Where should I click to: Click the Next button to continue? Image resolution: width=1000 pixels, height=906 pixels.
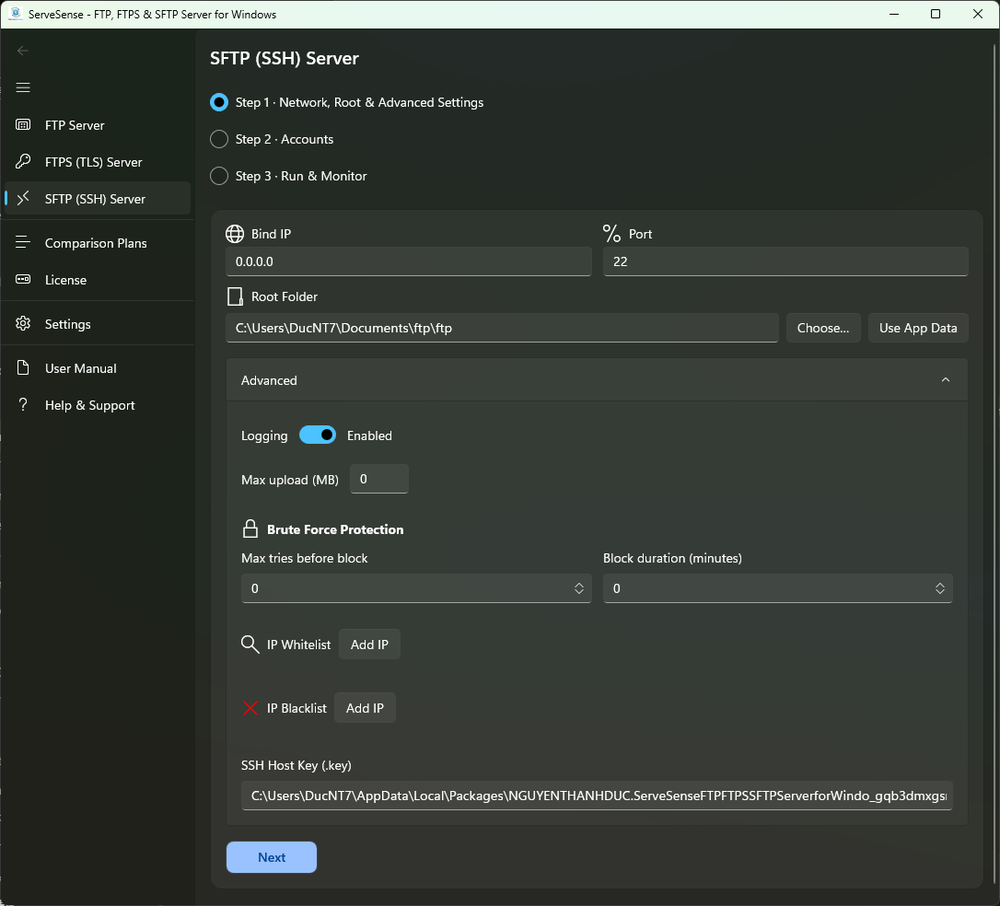click(271, 857)
